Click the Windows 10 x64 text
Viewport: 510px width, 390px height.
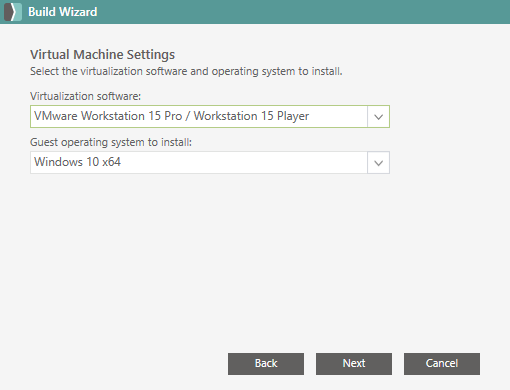point(77,162)
